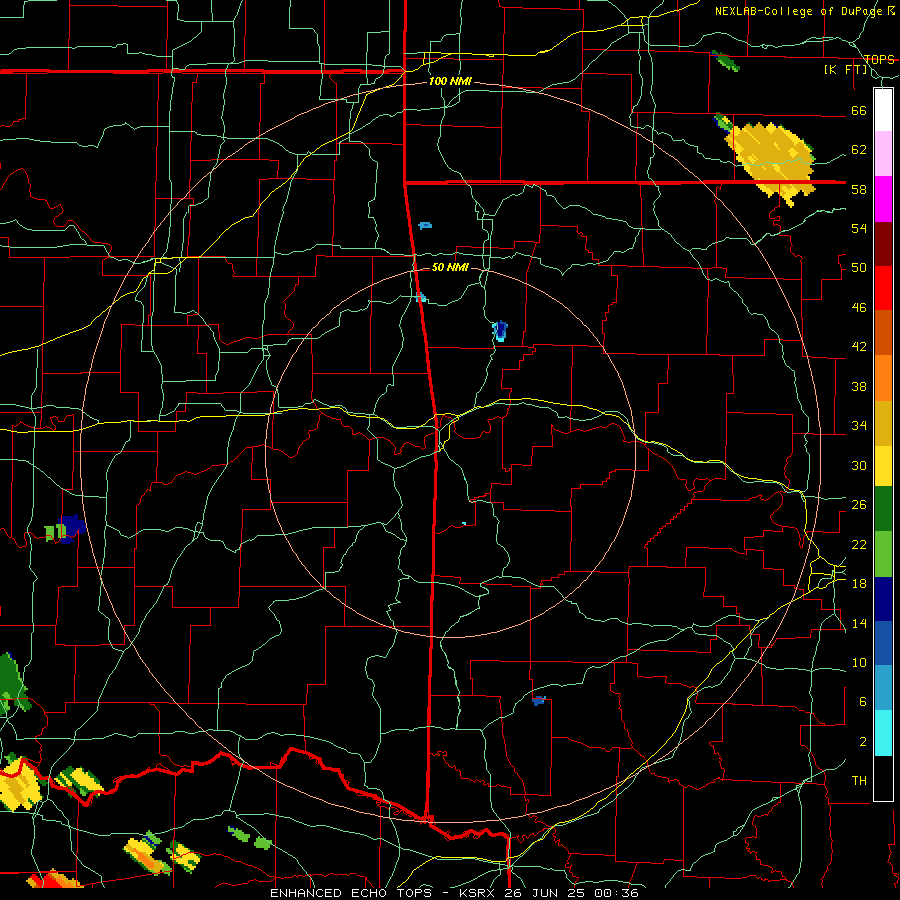The width and height of the screenshot is (900, 900).
Task: Click the "NEXLAB-College of DuPage" credit text
Action: pos(800,11)
